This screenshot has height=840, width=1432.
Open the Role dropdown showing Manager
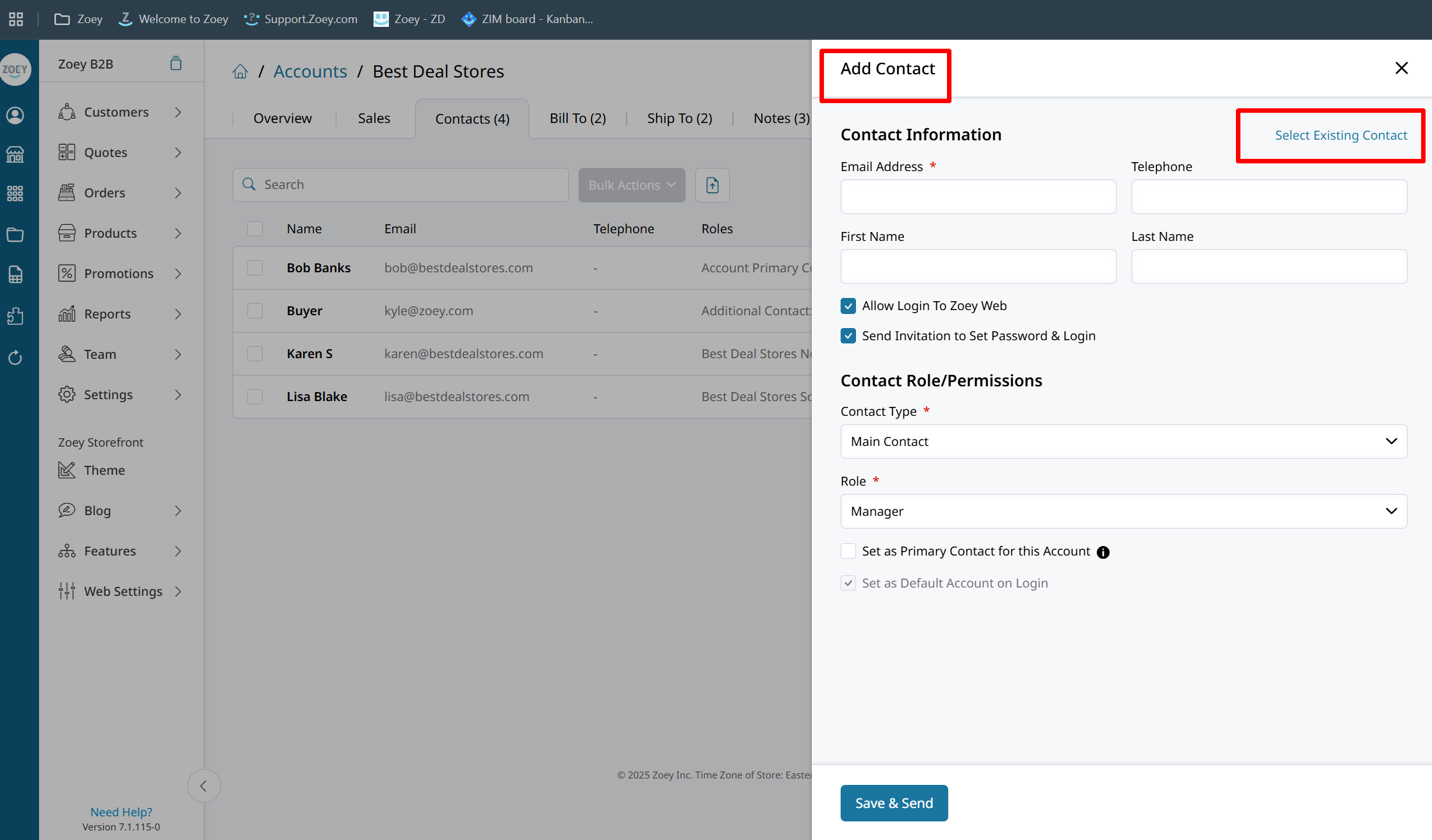1123,511
